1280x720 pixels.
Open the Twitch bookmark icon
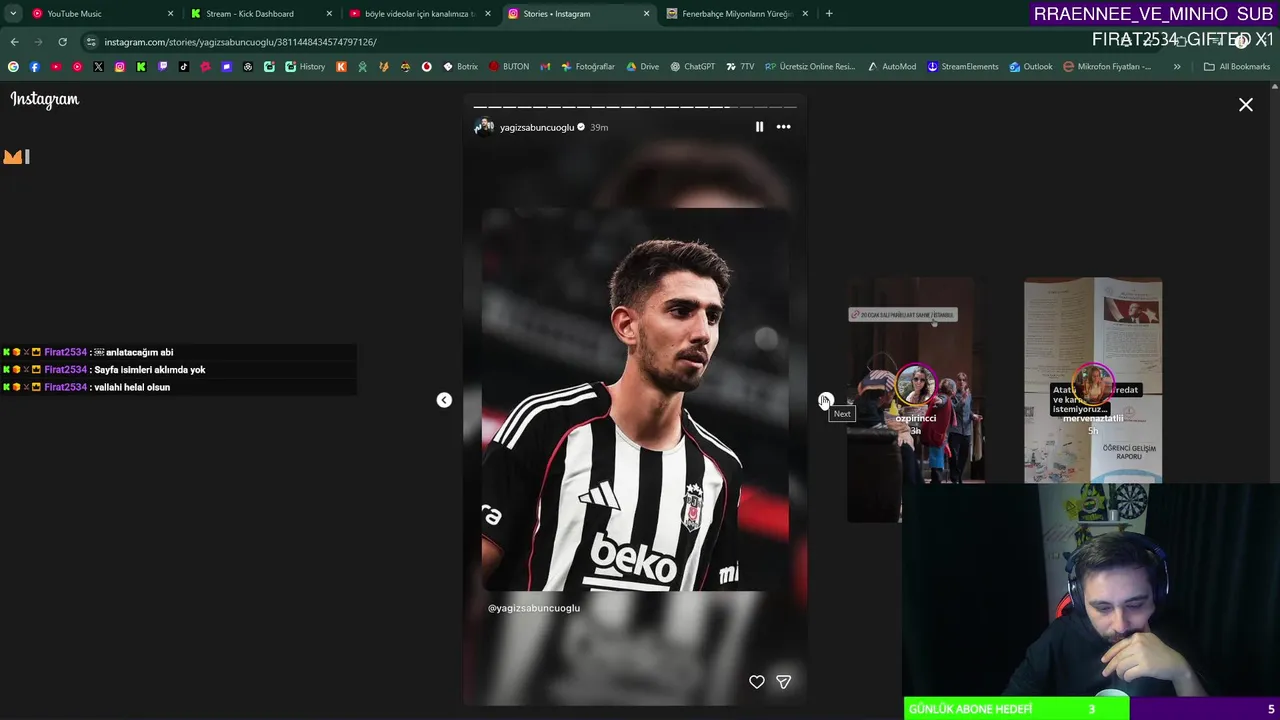click(x=163, y=67)
